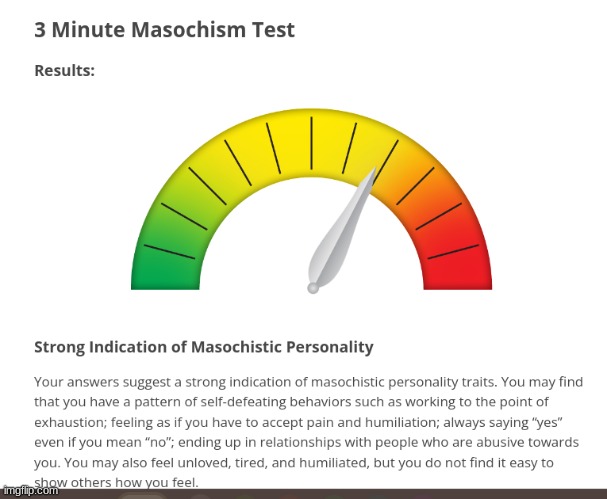Click Strong Indication of Masochistic Personality heading
The width and height of the screenshot is (607, 499).
pos(204,347)
